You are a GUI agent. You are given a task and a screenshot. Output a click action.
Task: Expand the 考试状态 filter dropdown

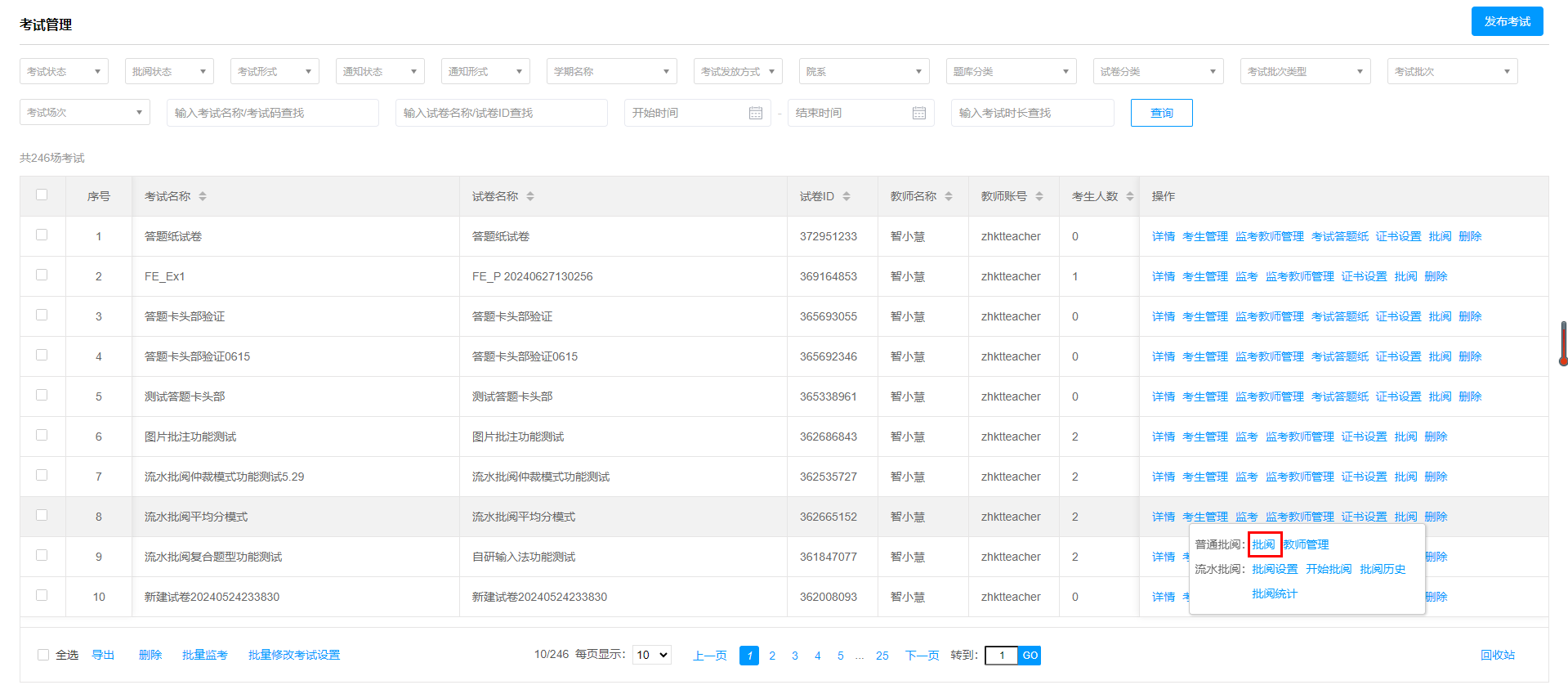[x=64, y=71]
